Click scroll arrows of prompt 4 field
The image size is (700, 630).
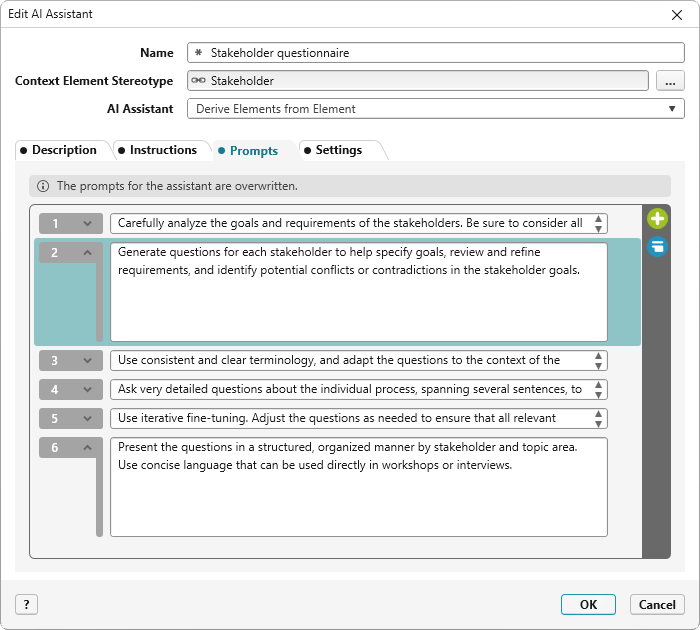[x=598, y=389]
